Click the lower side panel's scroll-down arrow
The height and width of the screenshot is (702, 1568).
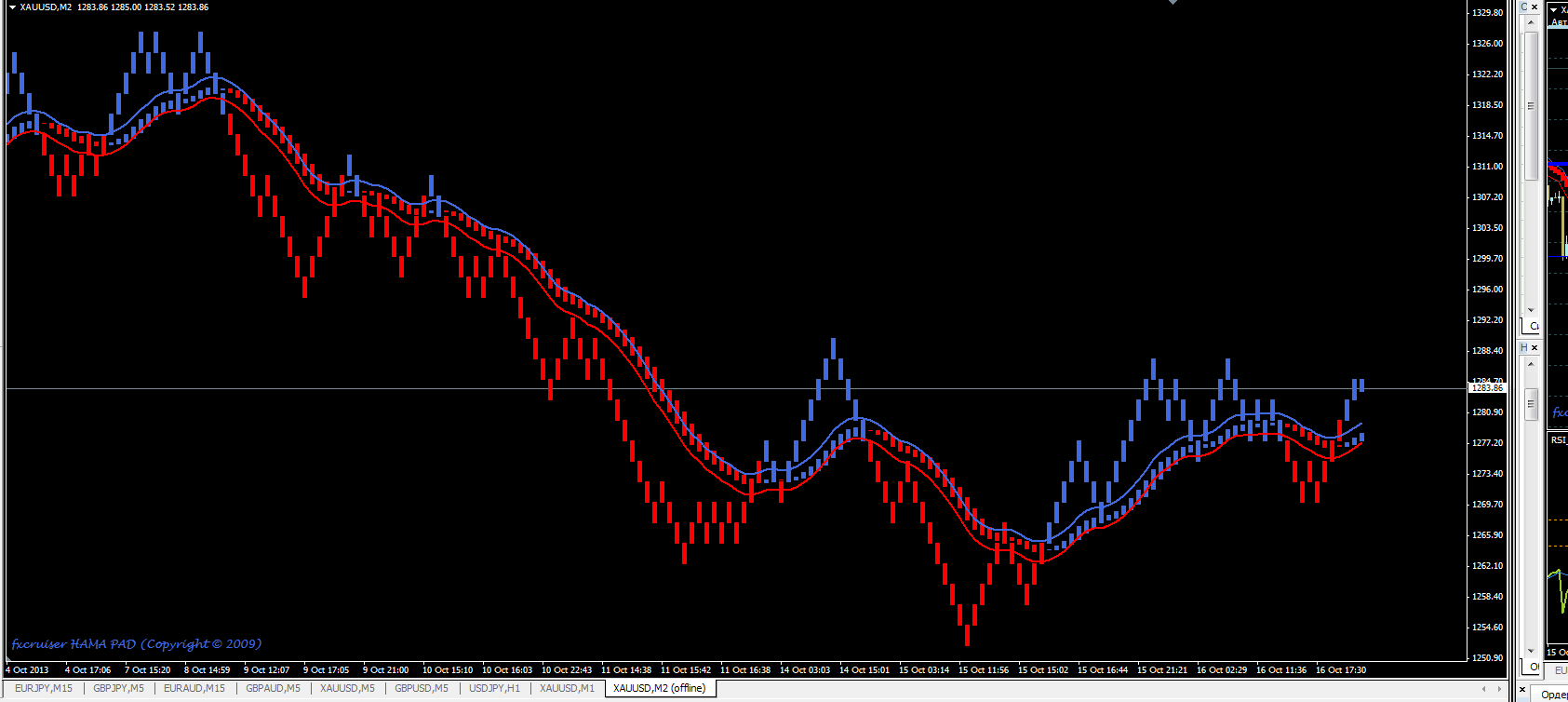[1530, 651]
